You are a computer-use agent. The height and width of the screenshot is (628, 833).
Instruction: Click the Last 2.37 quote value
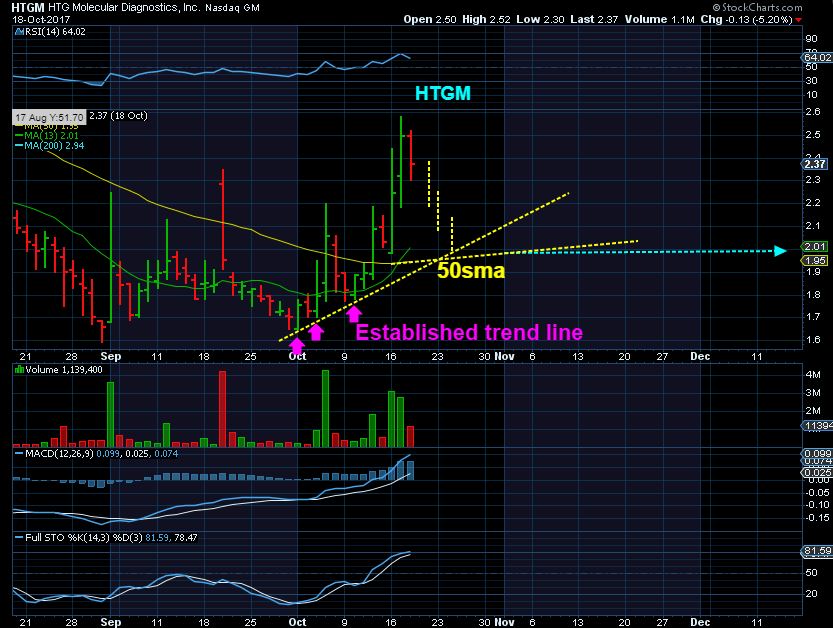[594, 19]
